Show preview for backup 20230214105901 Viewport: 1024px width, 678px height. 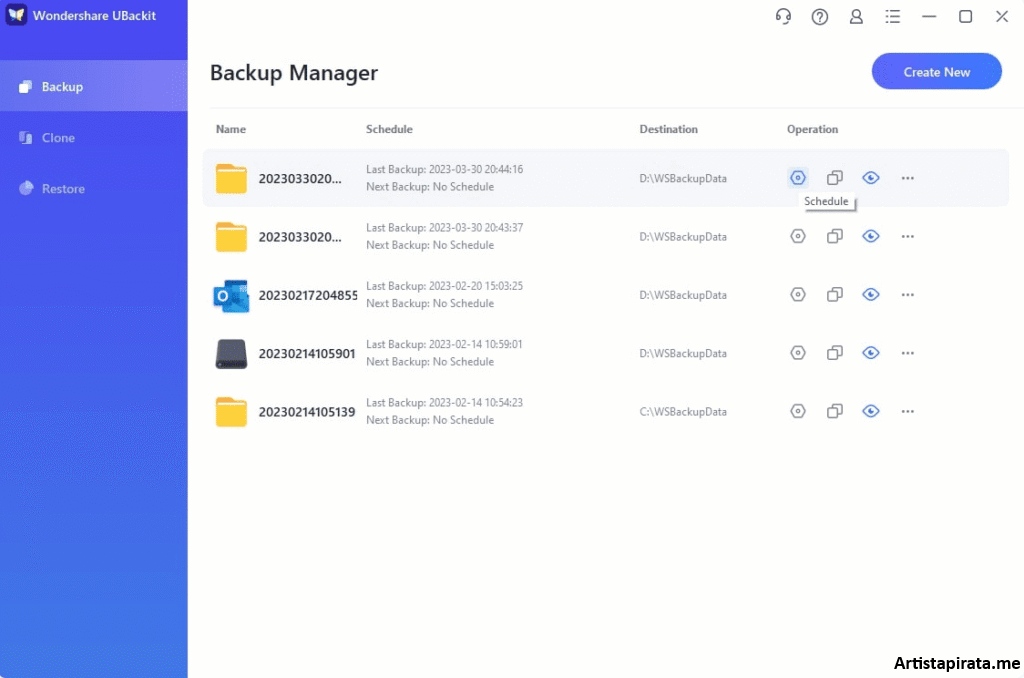tap(870, 352)
